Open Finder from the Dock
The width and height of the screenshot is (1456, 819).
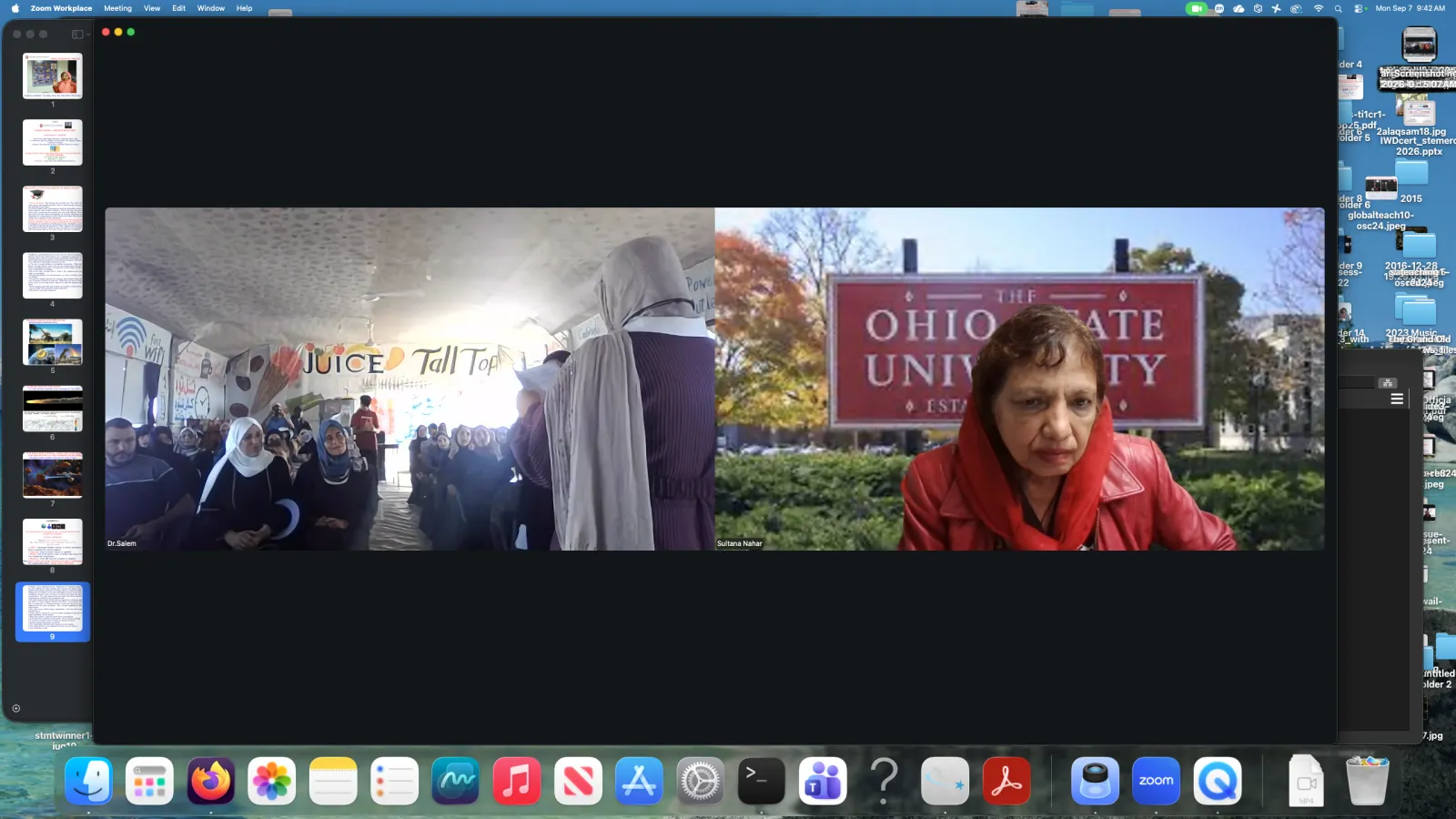tap(88, 781)
